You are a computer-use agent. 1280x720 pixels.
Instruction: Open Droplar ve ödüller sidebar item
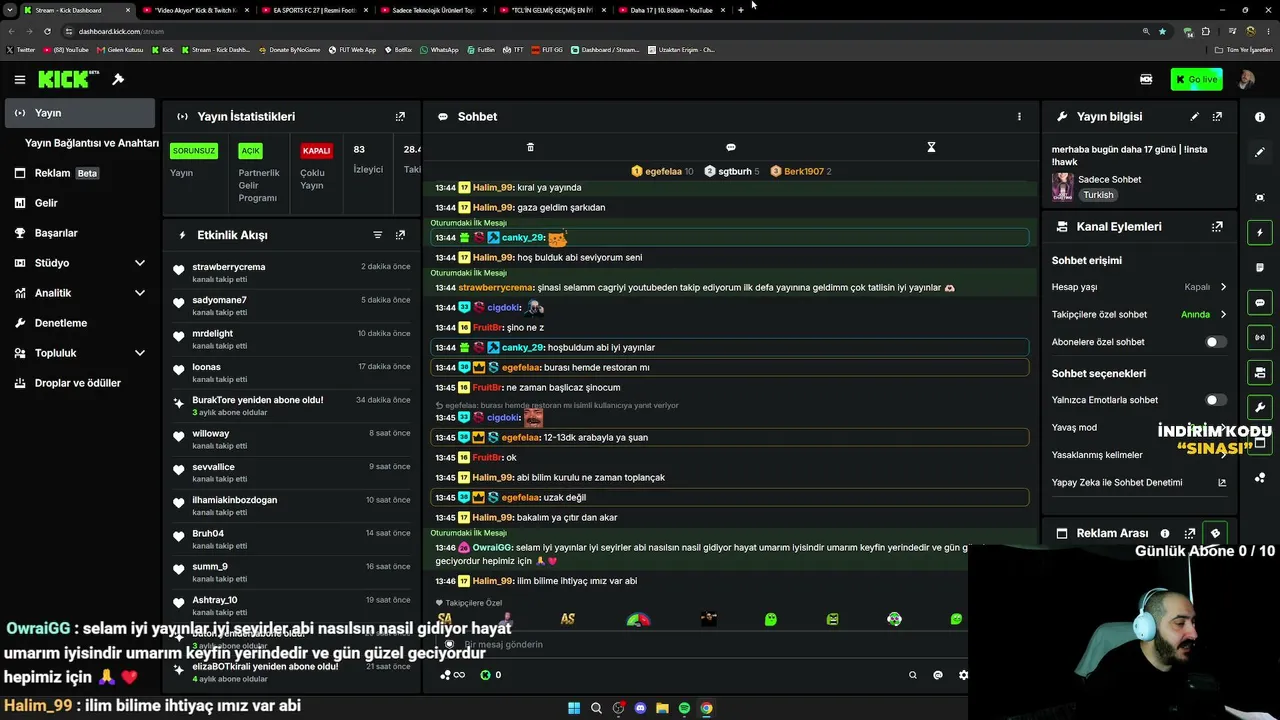[x=80, y=383]
